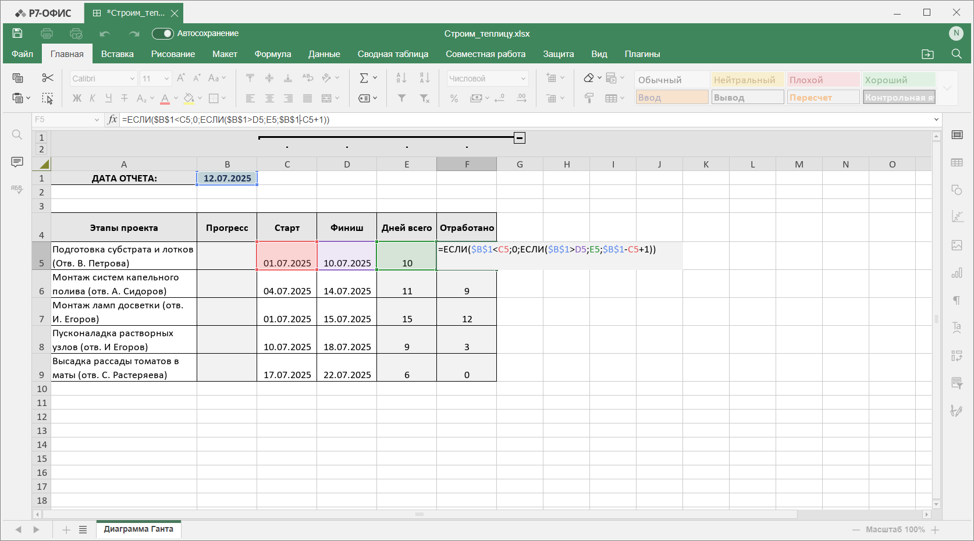Switch to the Формула ribbon tab
The image size is (974, 541).
(x=273, y=54)
